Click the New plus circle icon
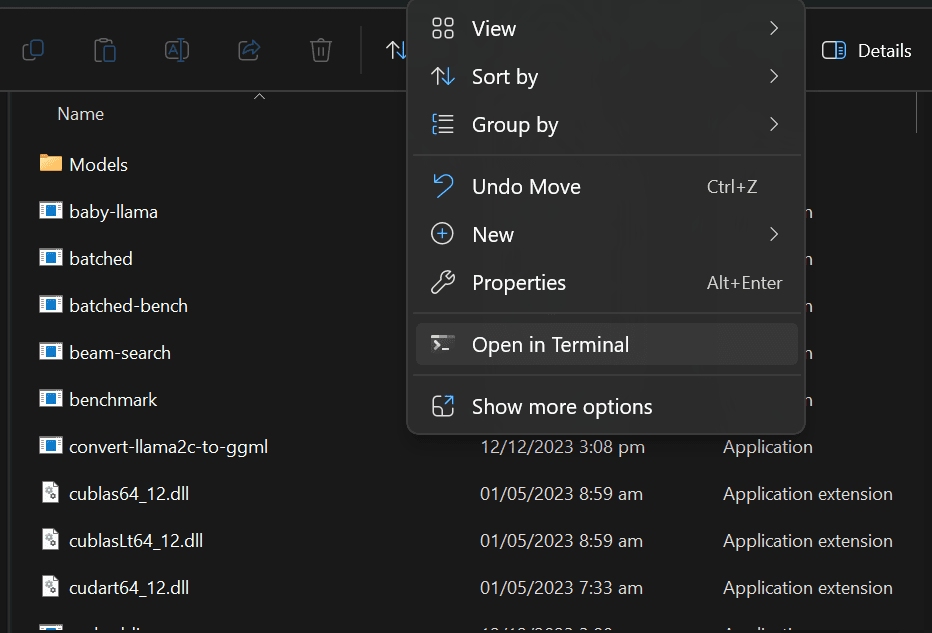 pos(442,234)
